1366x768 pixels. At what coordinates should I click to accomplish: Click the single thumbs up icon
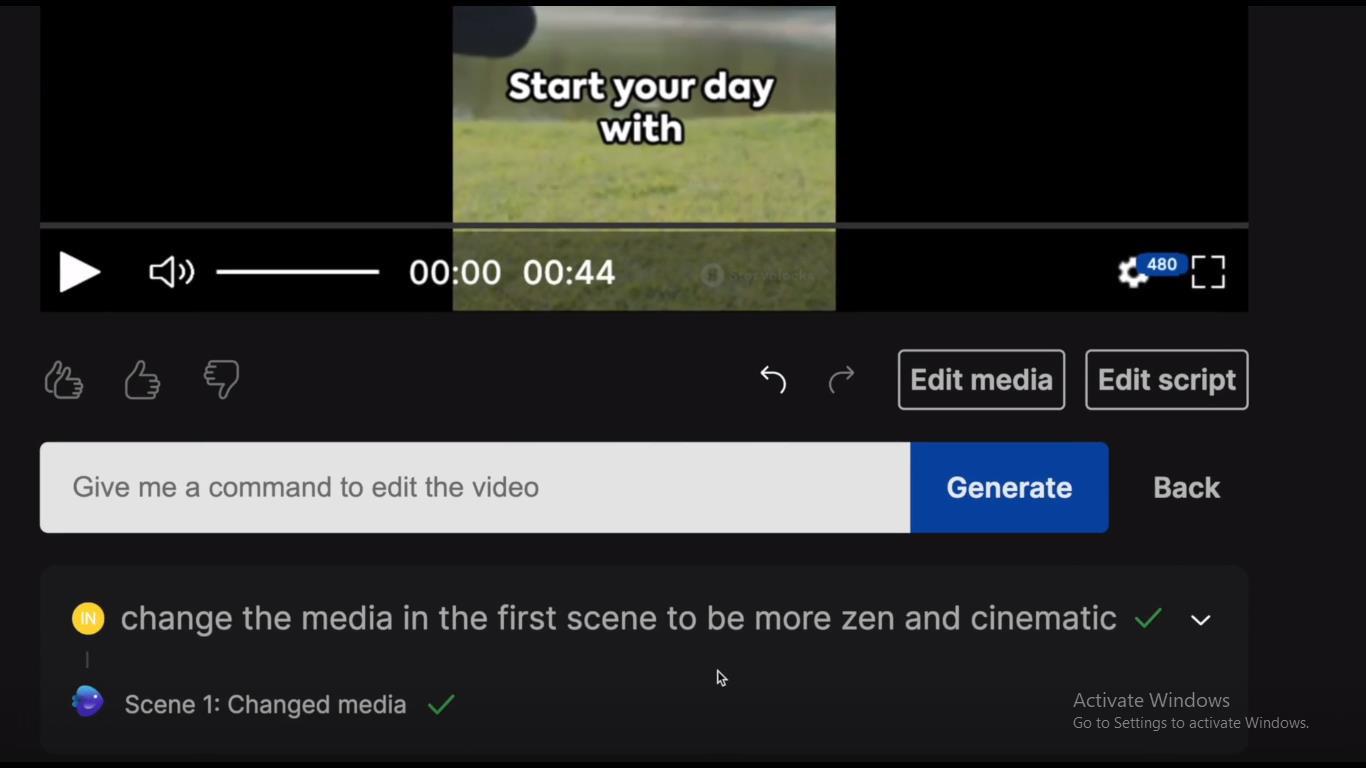(x=142, y=380)
